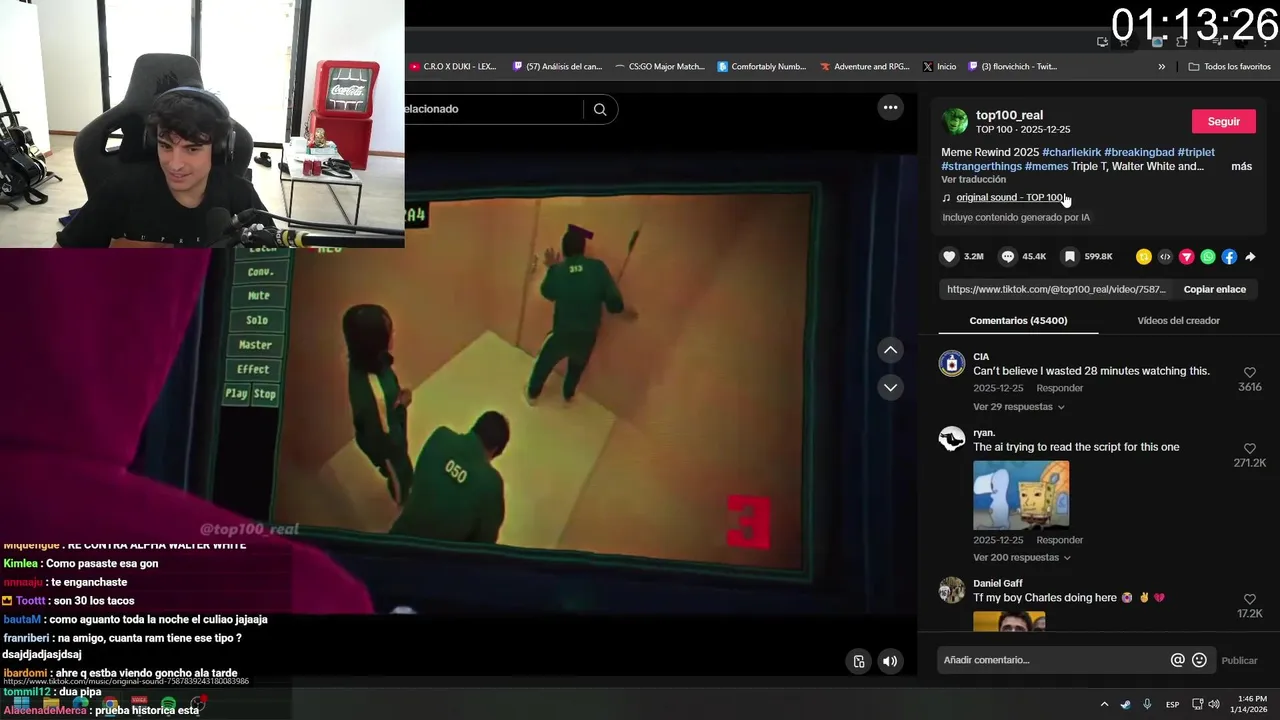
Task: Toggle the floating player icon
Action: 859,661
